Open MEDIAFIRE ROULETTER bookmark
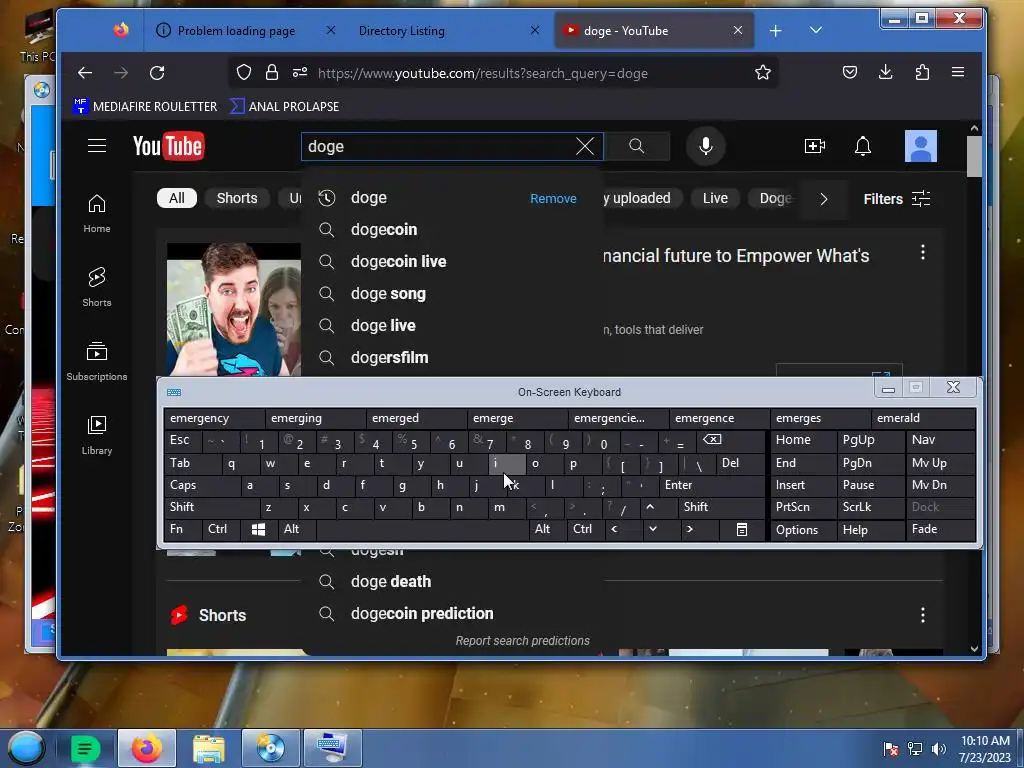 (x=145, y=106)
